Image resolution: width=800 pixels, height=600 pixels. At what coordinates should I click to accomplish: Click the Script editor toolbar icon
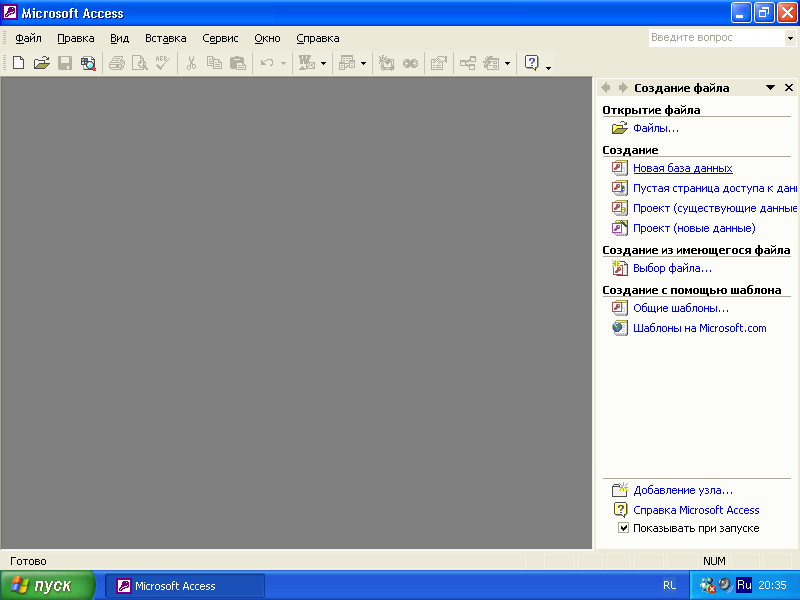(x=410, y=63)
